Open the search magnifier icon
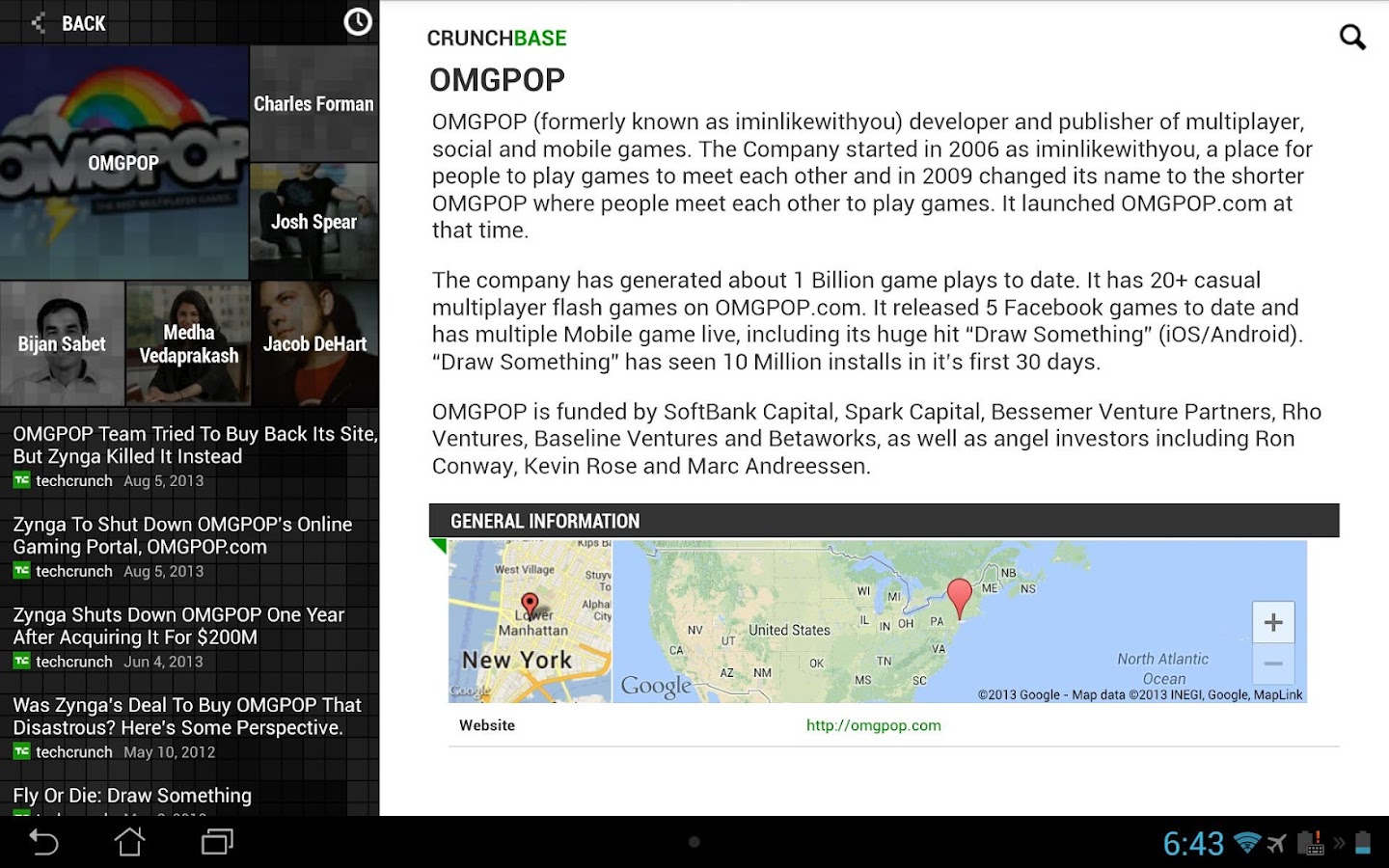The height and width of the screenshot is (868, 1389). (1352, 37)
